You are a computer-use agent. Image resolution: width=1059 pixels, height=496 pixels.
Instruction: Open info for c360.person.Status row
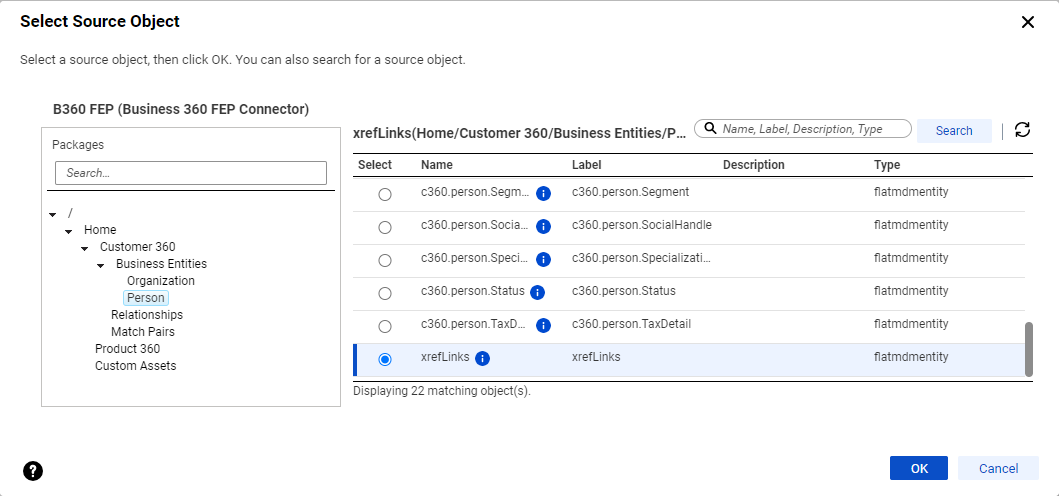[x=538, y=293]
